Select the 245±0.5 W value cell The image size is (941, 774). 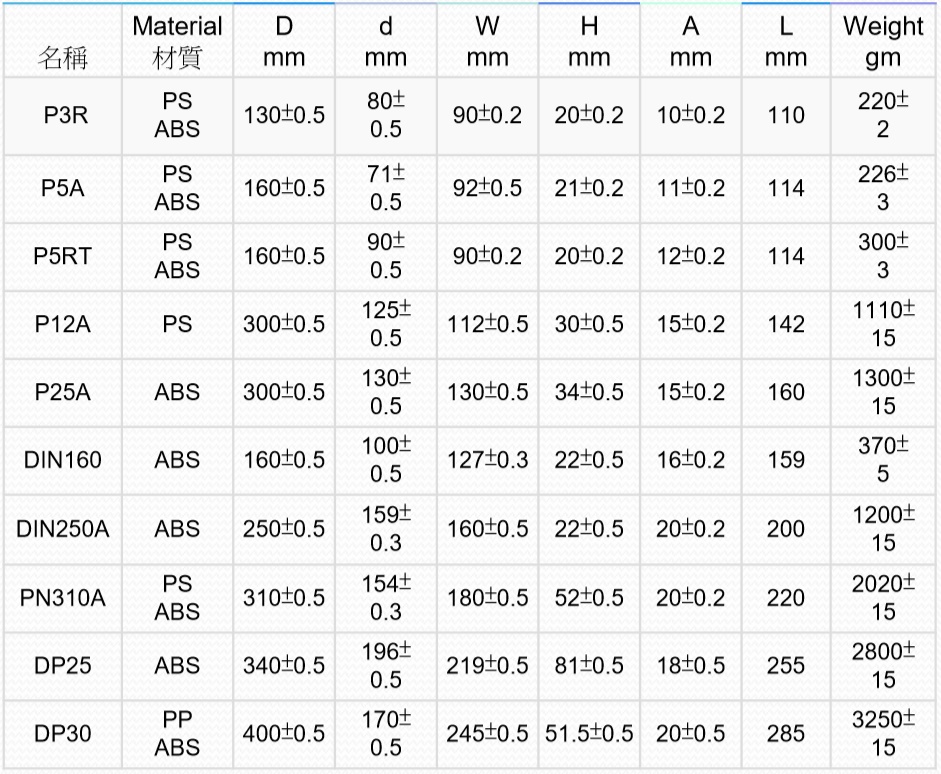pos(487,734)
